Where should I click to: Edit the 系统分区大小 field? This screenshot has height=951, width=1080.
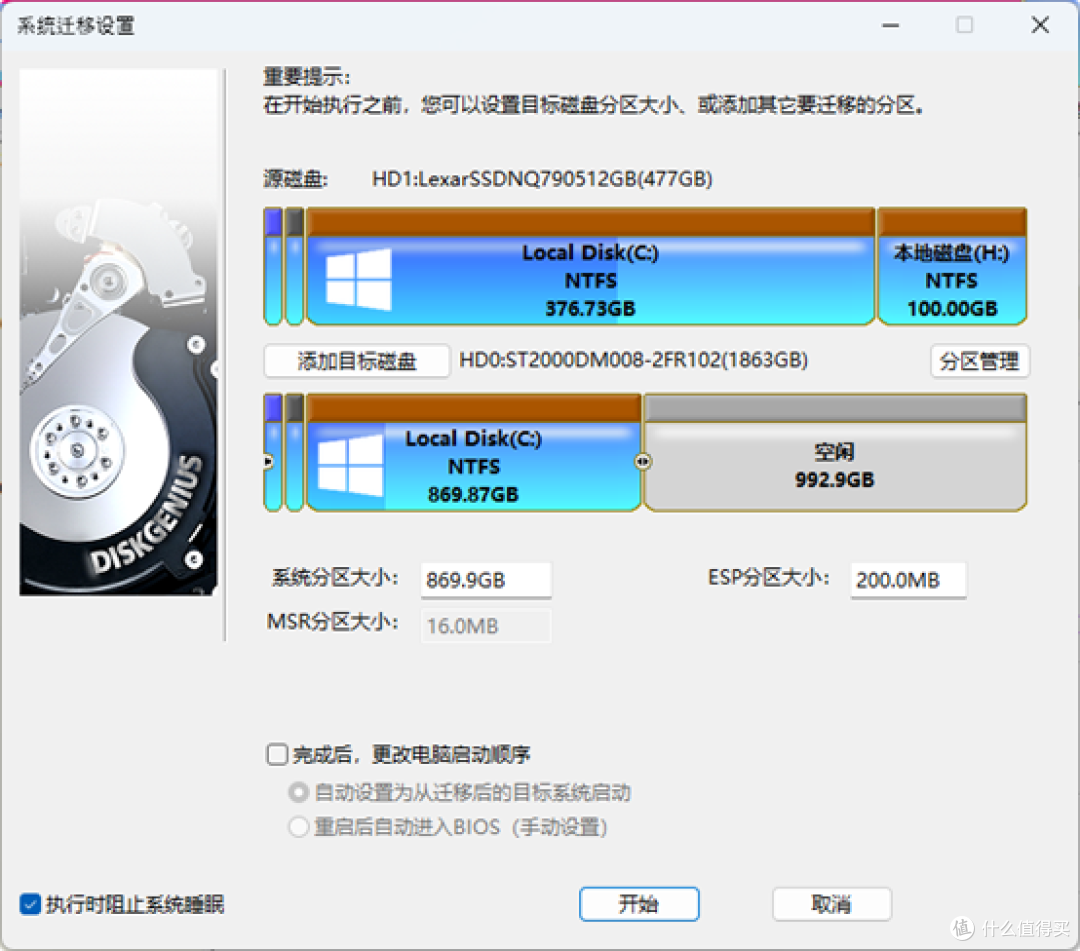pos(486,580)
